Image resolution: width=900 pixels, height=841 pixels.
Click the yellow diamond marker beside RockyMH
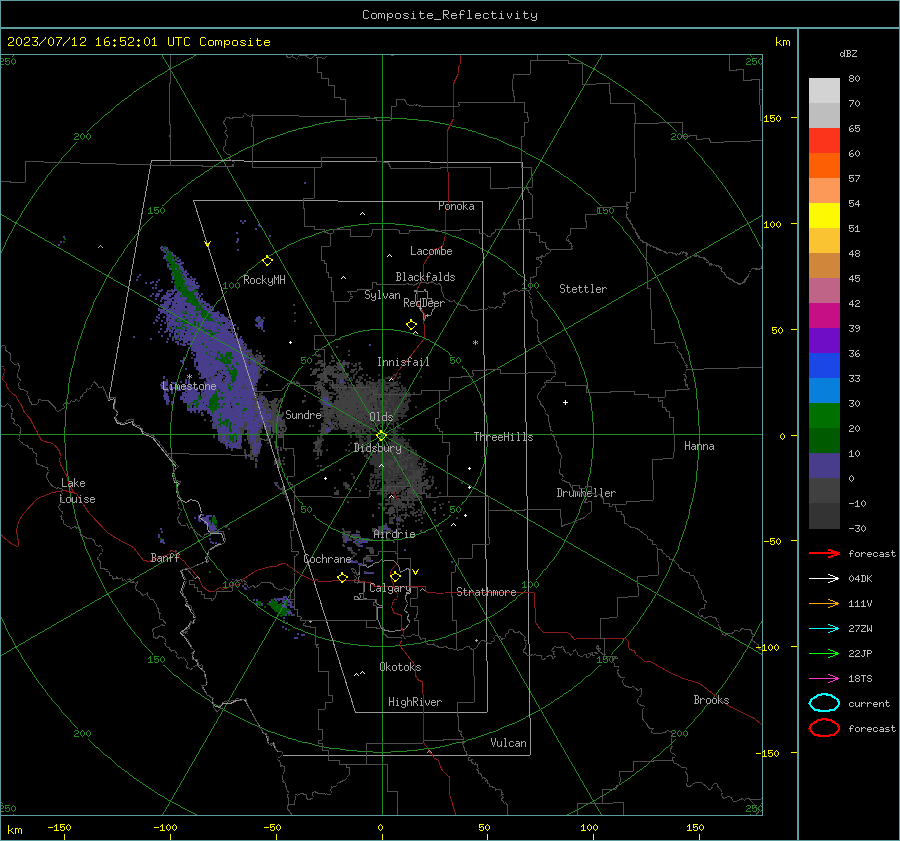click(x=267, y=261)
